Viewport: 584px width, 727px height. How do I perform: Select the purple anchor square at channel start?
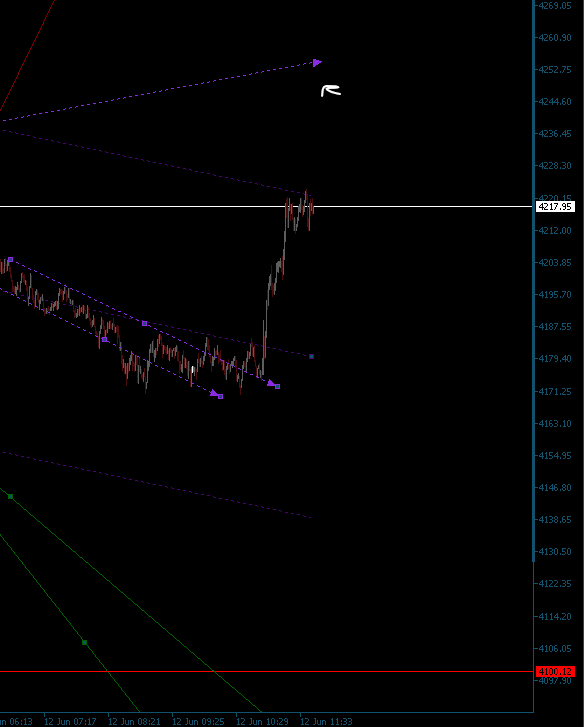(11, 260)
